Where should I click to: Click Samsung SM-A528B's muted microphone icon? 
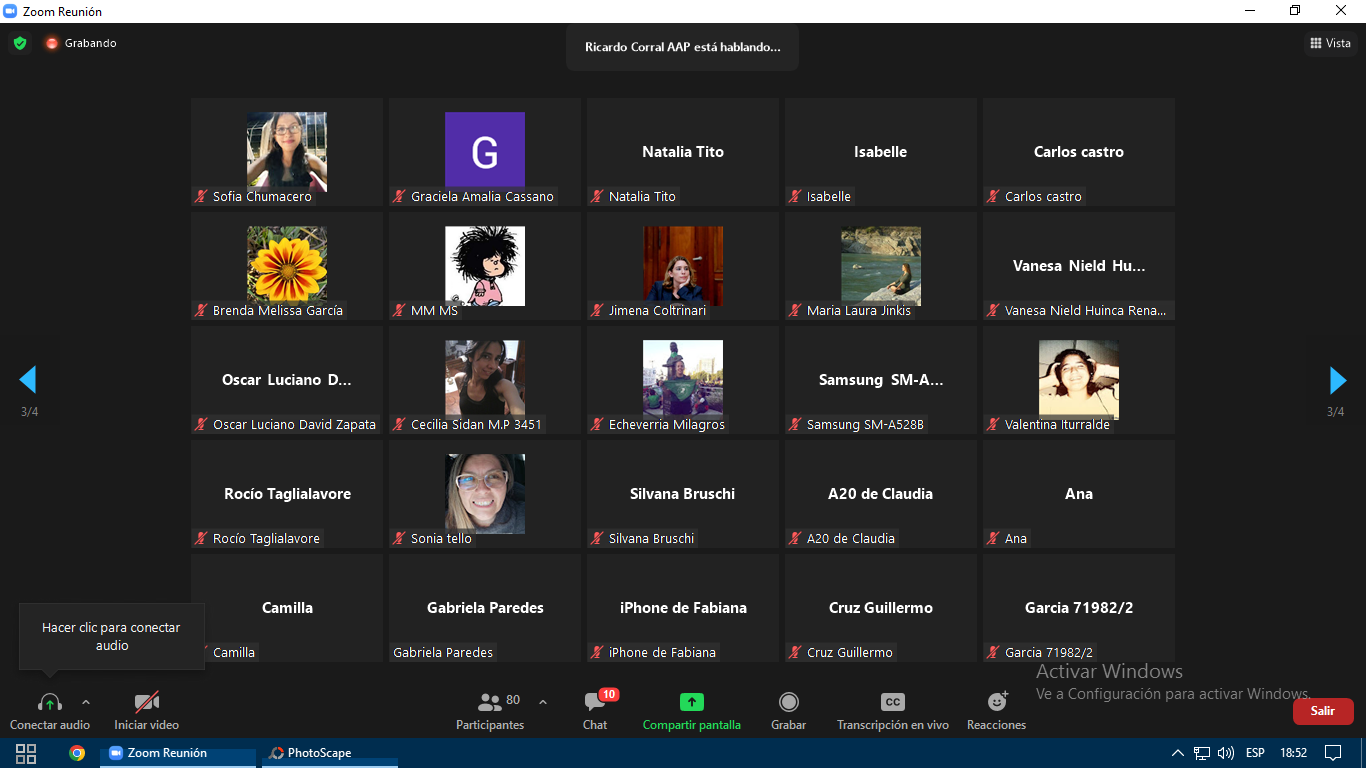point(795,425)
